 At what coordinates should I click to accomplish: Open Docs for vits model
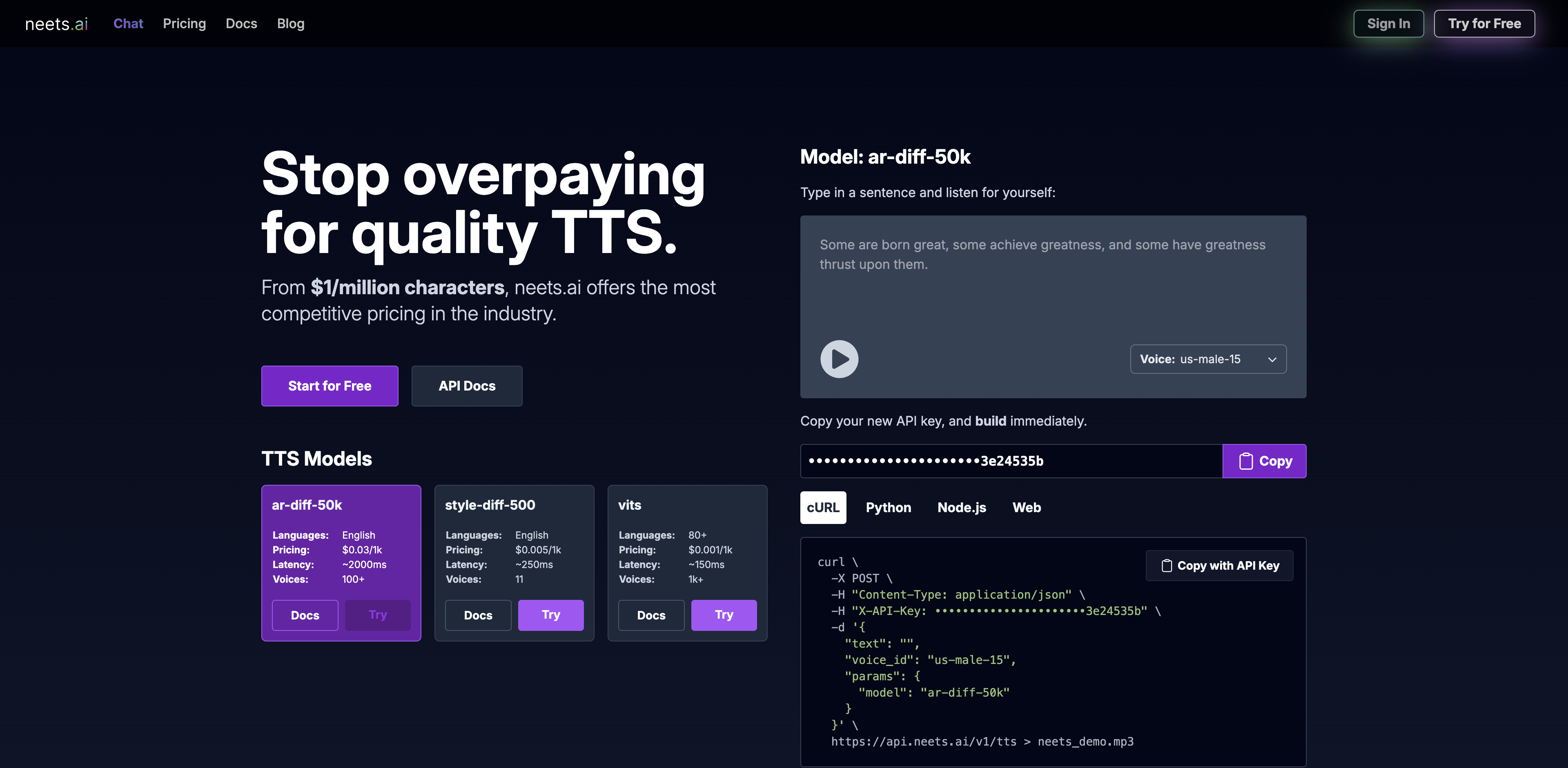tap(651, 615)
